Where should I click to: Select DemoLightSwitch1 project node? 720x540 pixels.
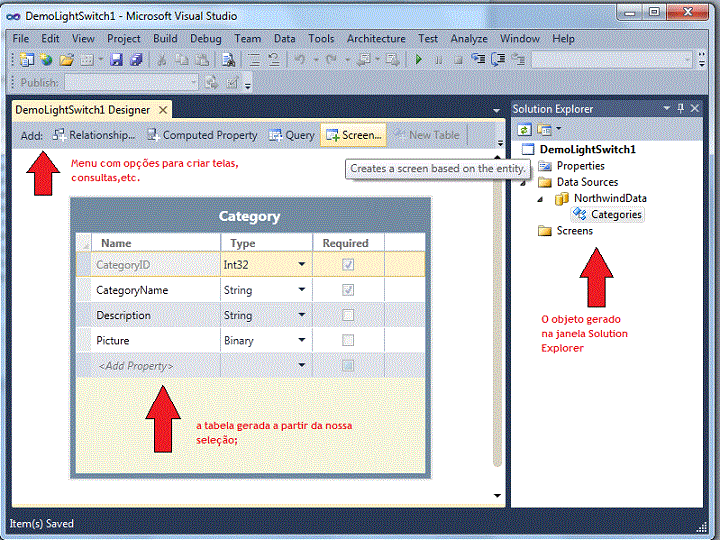point(579,149)
